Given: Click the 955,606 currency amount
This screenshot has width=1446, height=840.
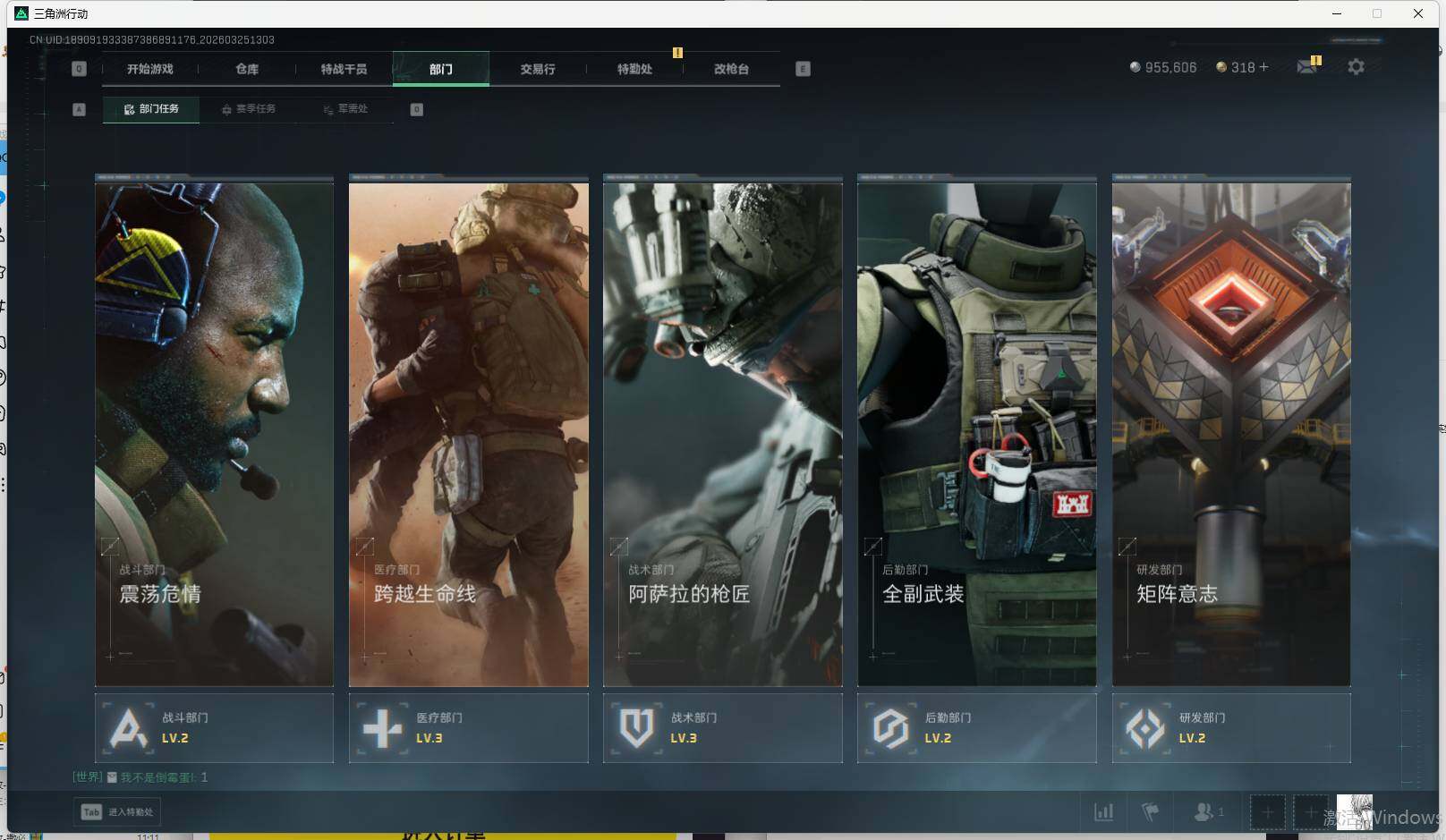Looking at the screenshot, I should coord(1170,68).
